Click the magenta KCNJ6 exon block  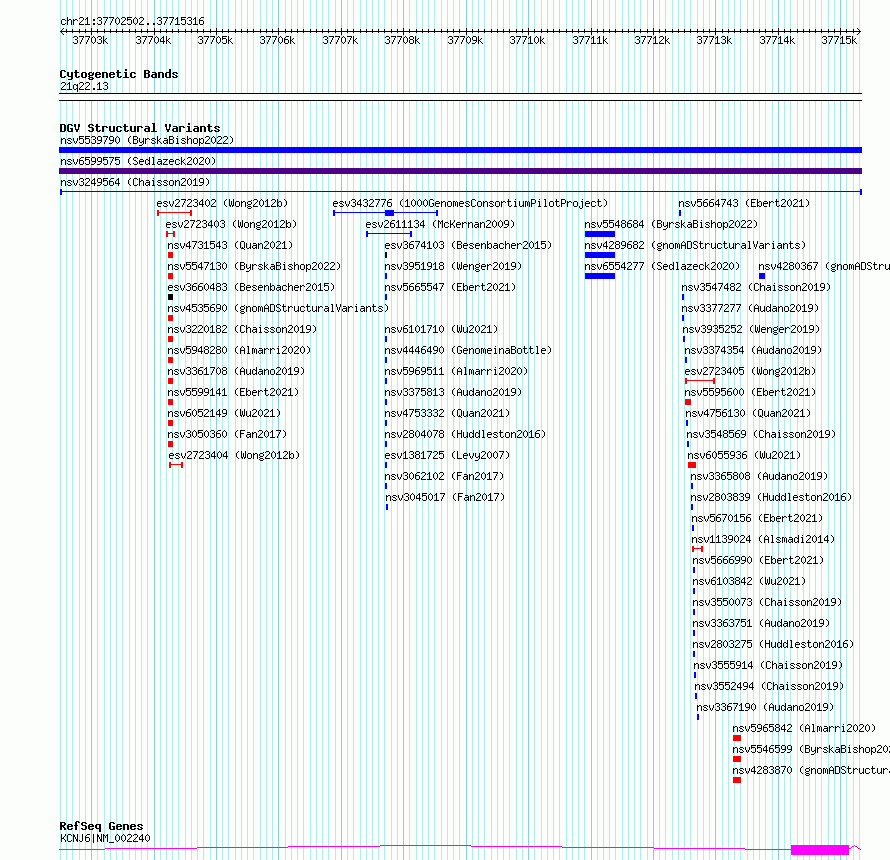(820, 850)
